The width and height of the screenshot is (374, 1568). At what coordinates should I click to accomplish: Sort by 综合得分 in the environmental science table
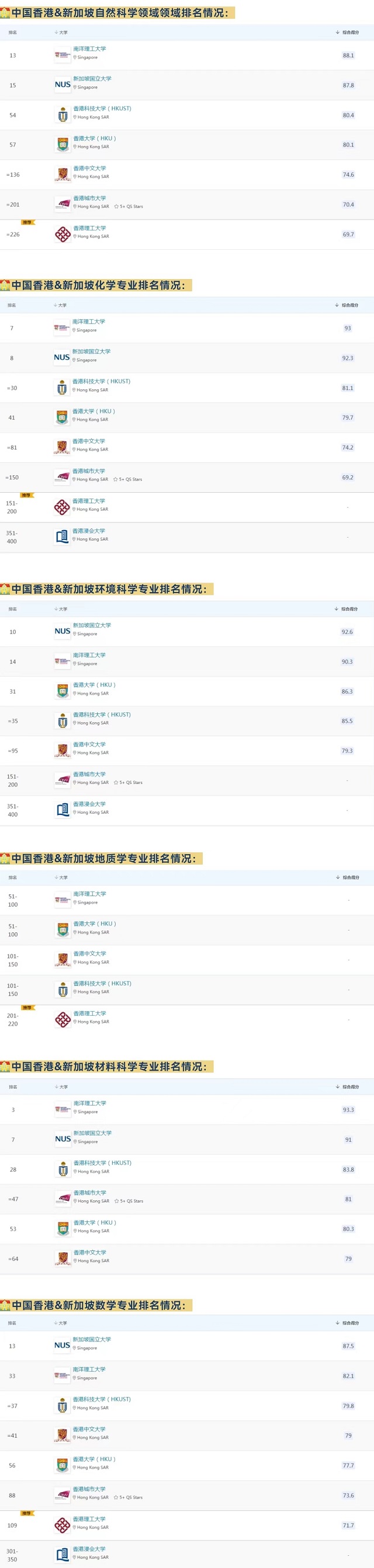[x=347, y=609]
